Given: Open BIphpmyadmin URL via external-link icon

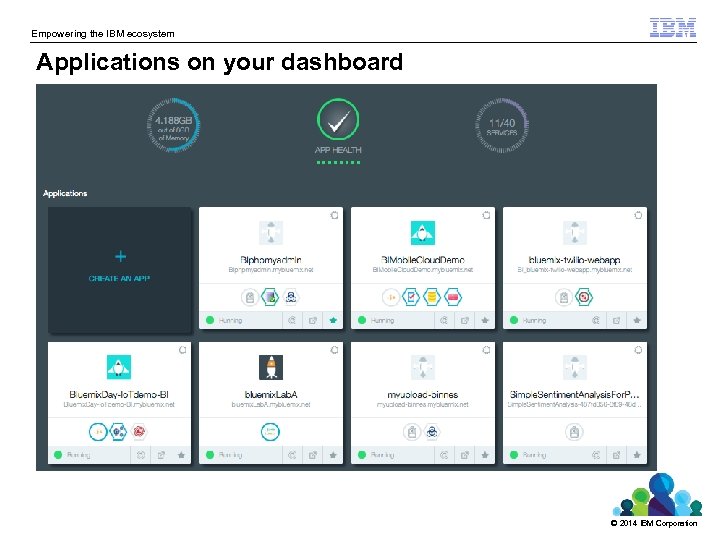Looking at the screenshot, I should pos(313,320).
